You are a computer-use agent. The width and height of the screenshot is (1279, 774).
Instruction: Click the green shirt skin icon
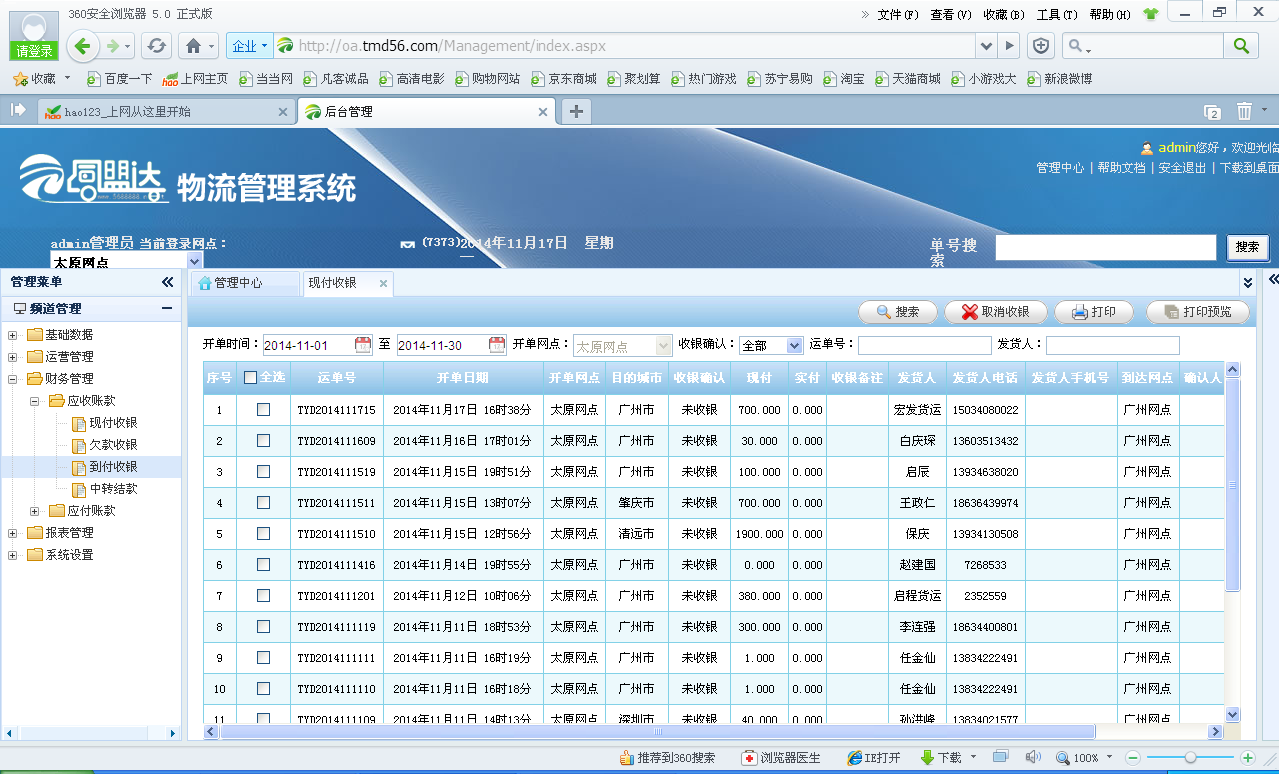coord(1150,14)
